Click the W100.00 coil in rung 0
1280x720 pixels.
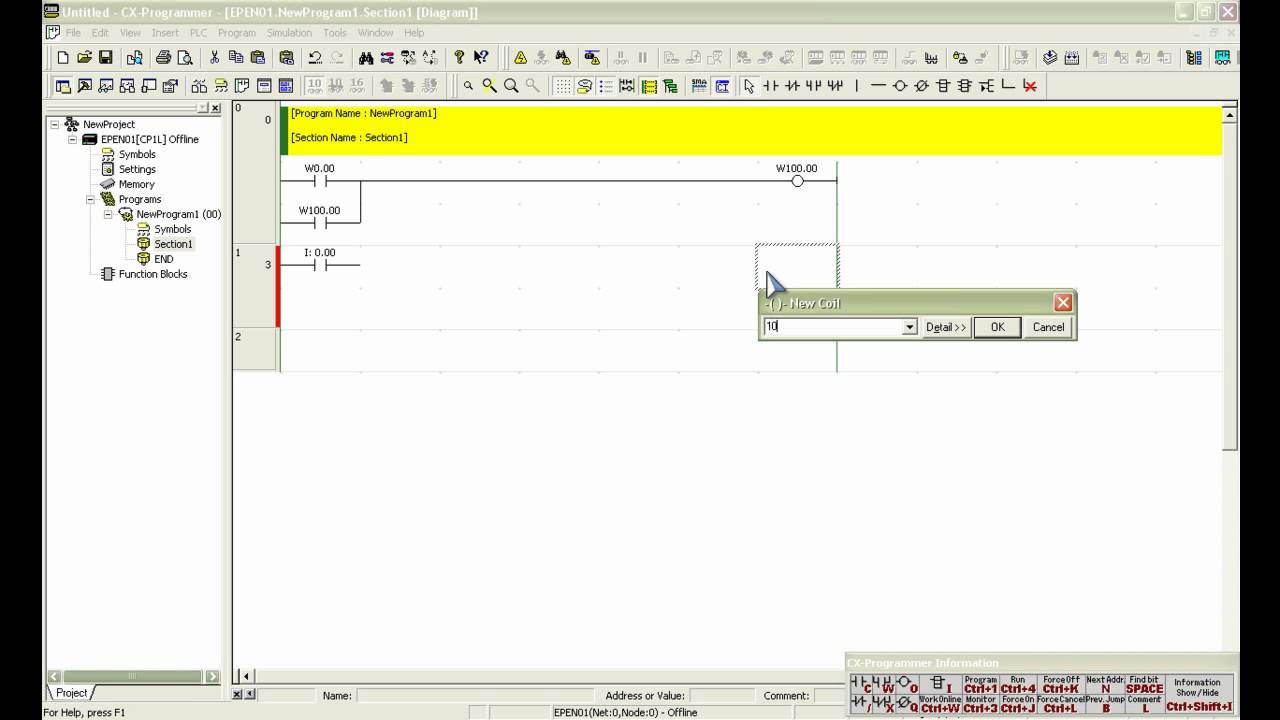[797, 181]
